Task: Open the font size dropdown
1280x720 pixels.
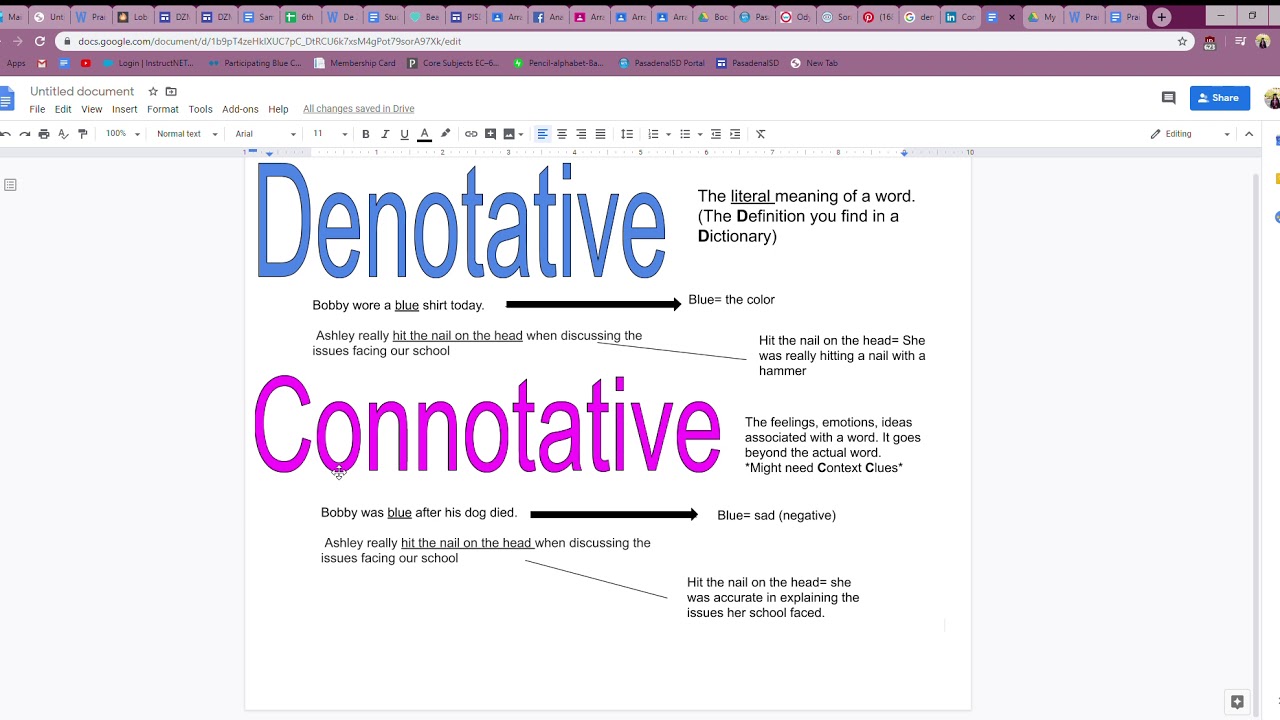Action: point(330,134)
